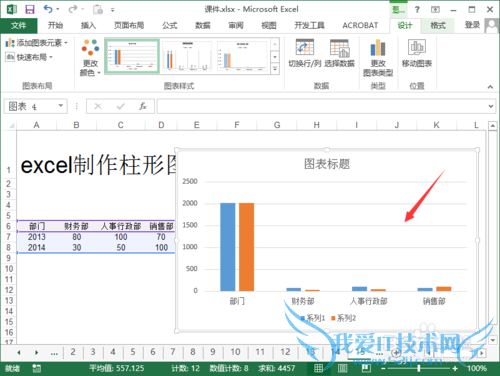Click previous sheet navigation arrow
The height and width of the screenshot is (376, 500).
(19, 352)
